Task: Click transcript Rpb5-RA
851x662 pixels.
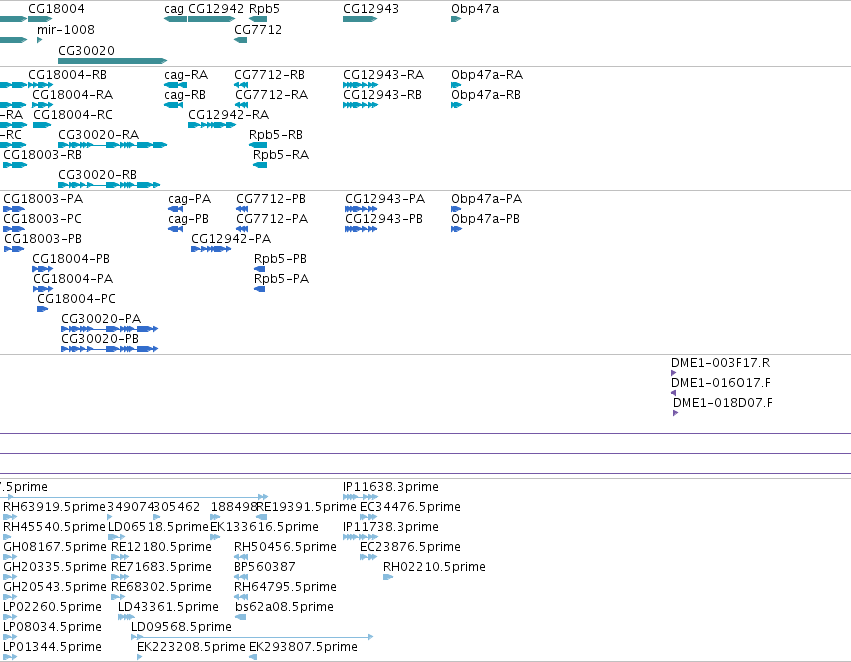Action: click(x=281, y=155)
